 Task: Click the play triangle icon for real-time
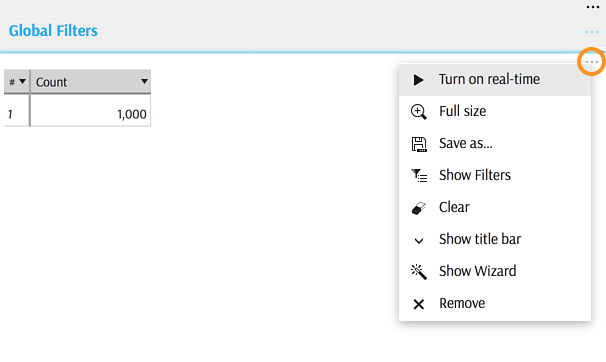click(418, 80)
